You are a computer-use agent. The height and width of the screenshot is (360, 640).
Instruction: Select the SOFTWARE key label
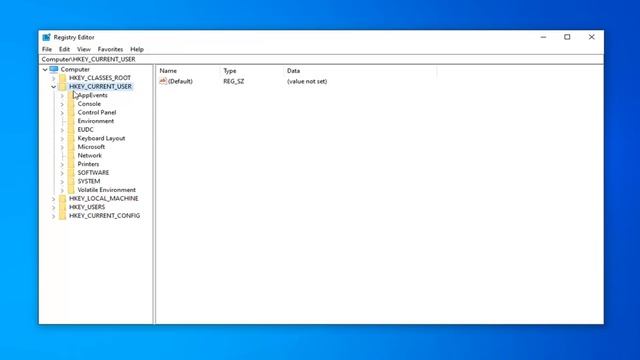[x=93, y=172]
